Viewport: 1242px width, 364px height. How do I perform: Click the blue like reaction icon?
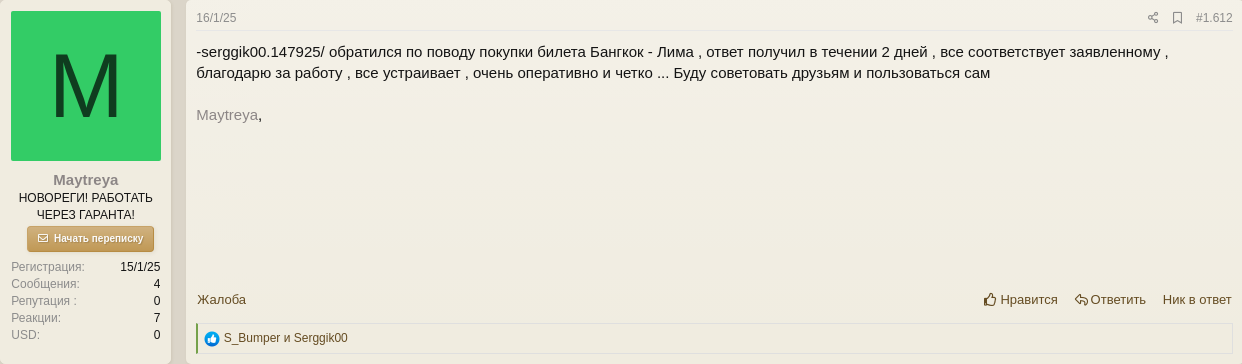[x=212, y=339]
